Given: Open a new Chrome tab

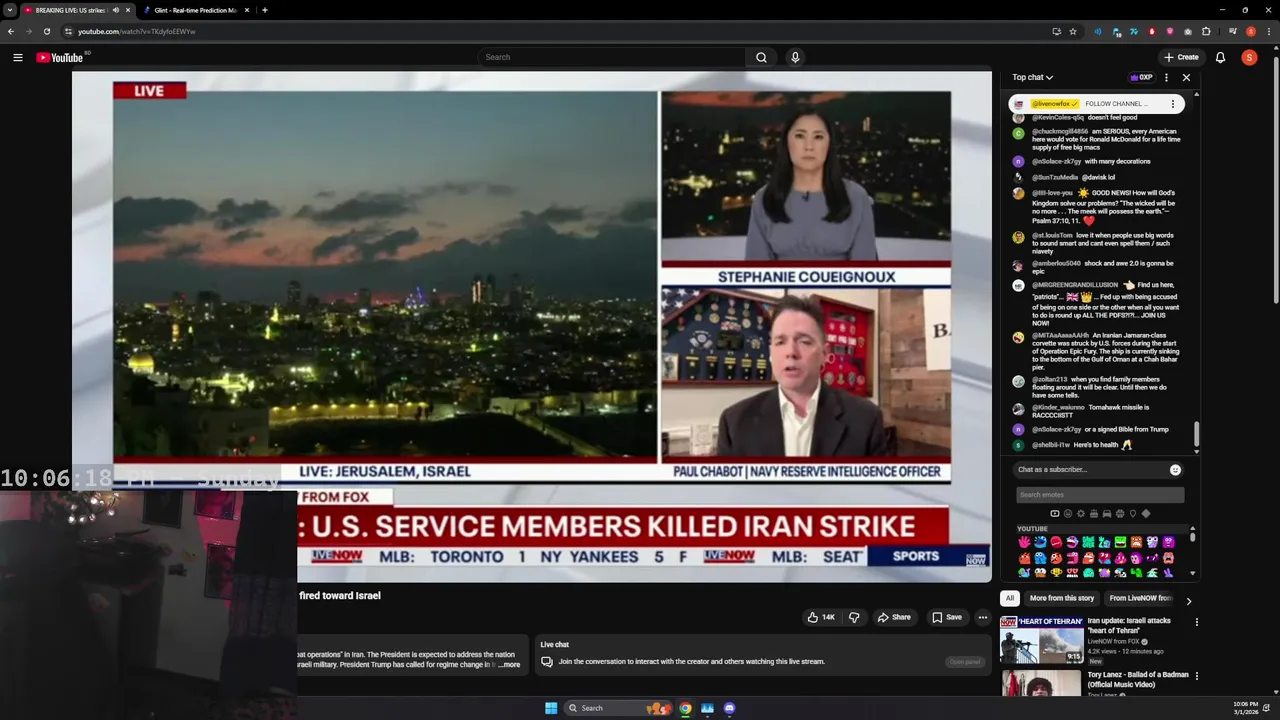Looking at the screenshot, I should pyautogui.click(x=264, y=10).
